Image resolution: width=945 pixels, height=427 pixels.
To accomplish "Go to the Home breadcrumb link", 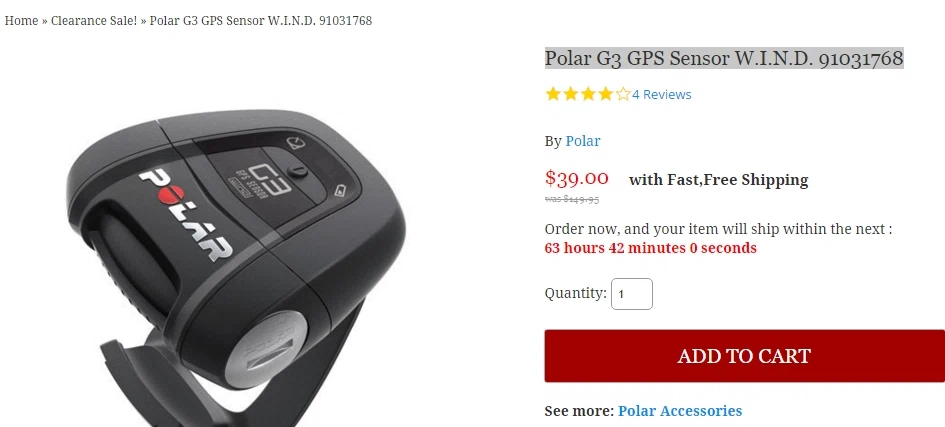I will pyautogui.click(x=21, y=20).
